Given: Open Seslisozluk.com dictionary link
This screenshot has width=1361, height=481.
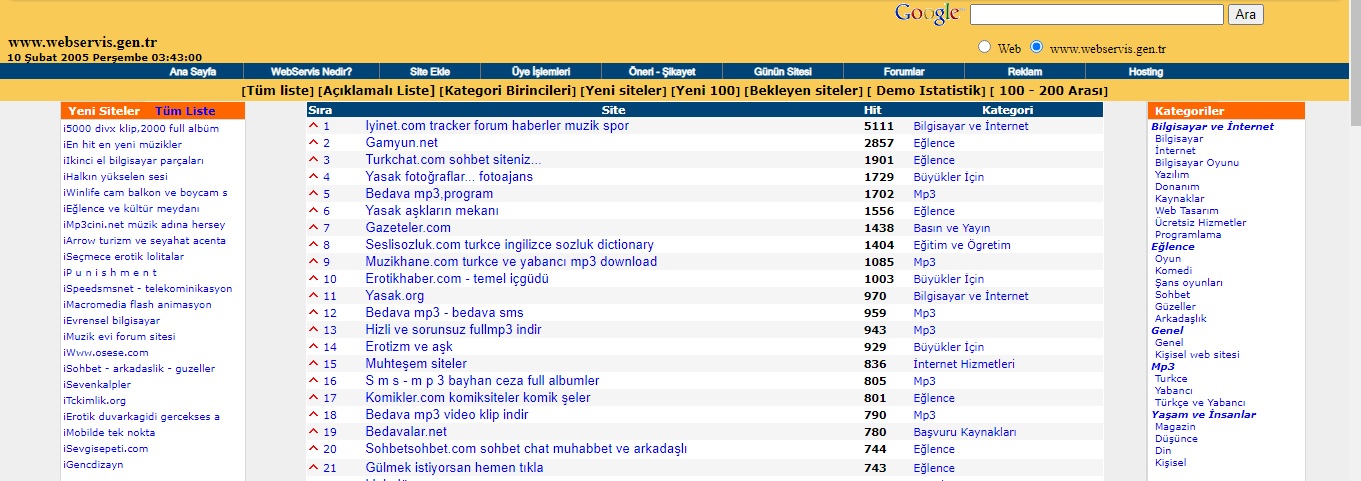Looking at the screenshot, I should (x=509, y=245).
